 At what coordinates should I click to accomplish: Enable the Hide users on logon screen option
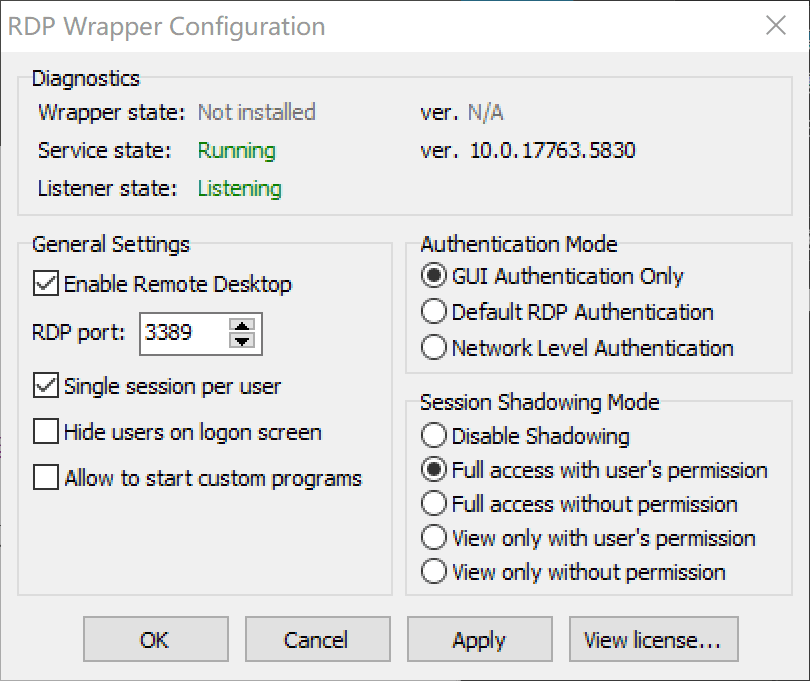[45, 432]
